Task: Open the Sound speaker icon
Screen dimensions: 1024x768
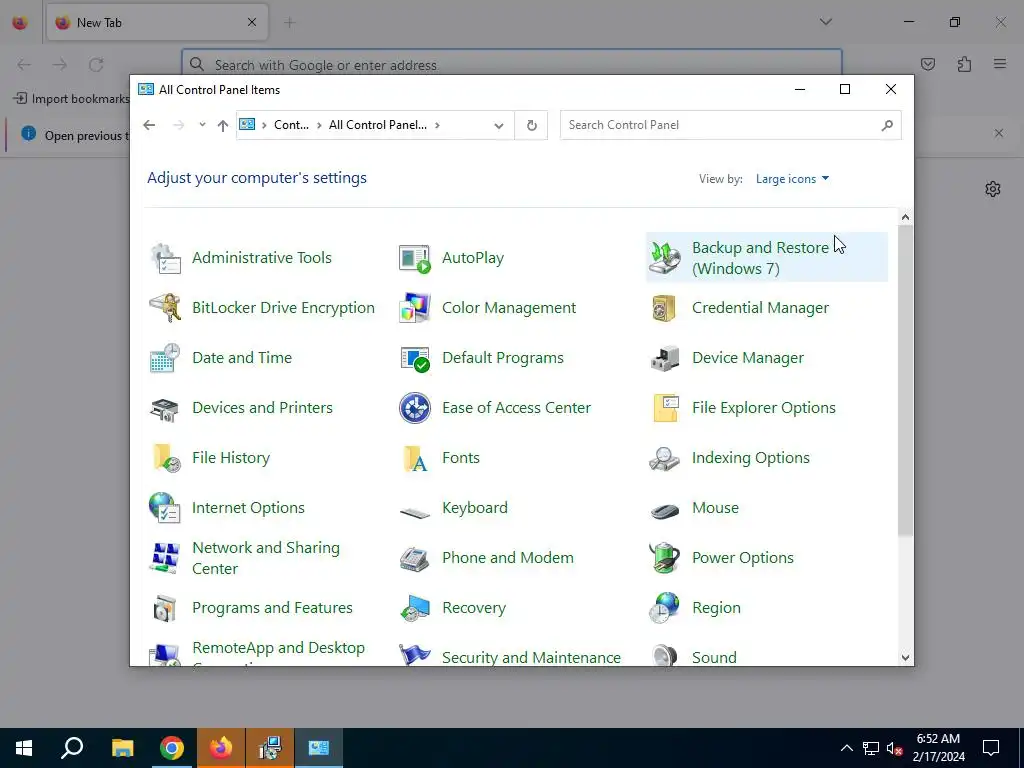Action: tap(665, 656)
